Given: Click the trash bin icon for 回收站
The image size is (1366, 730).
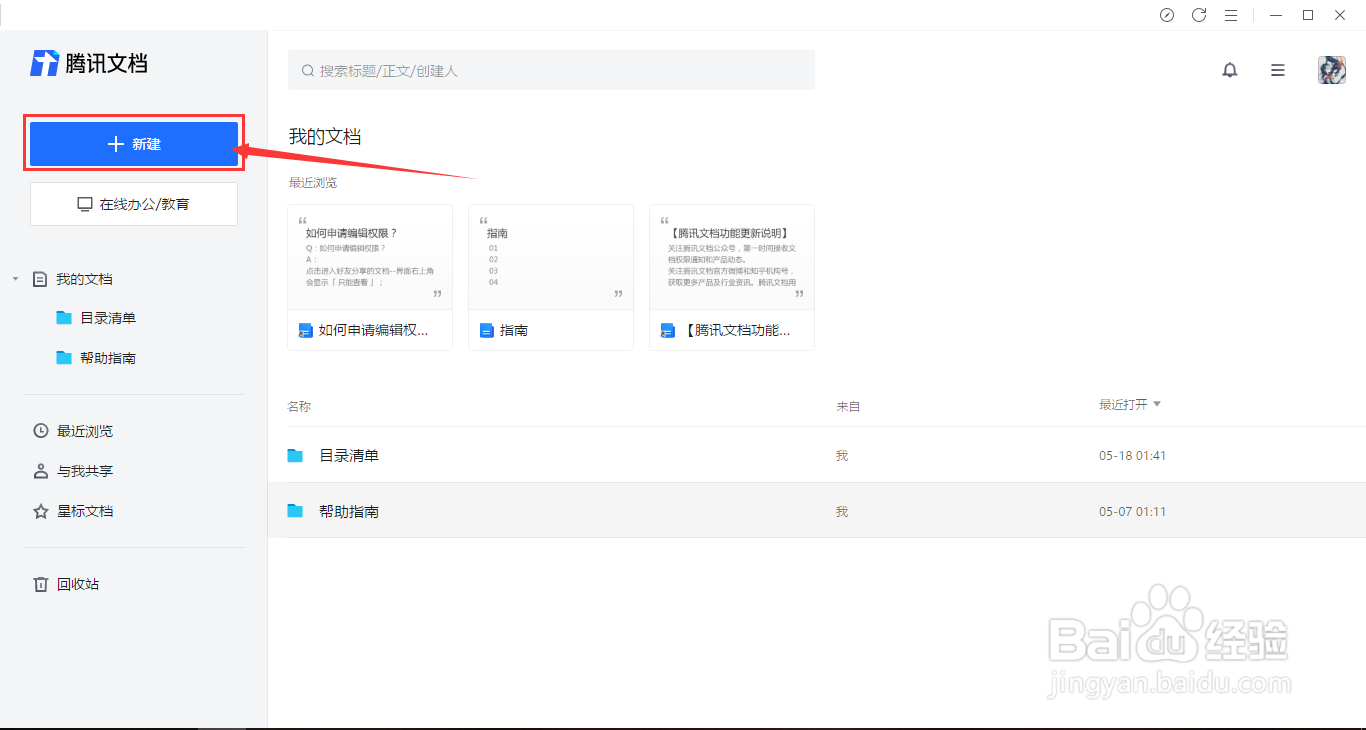Looking at the screenshot, I should click(41, 584).
